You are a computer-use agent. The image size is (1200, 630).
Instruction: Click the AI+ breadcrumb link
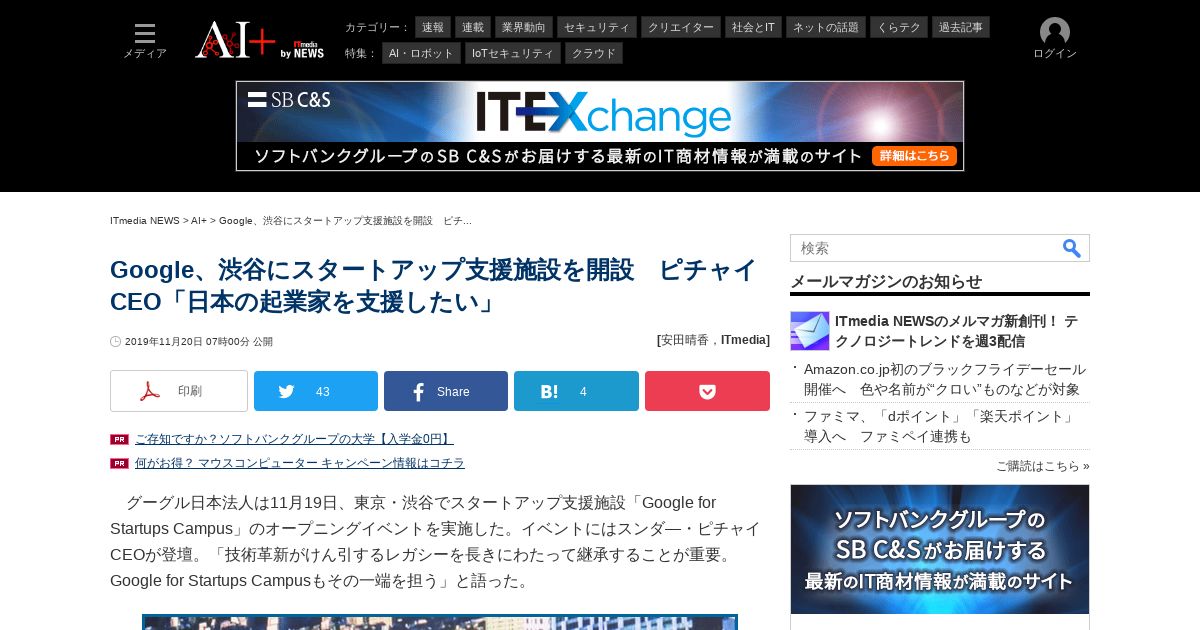199,220
